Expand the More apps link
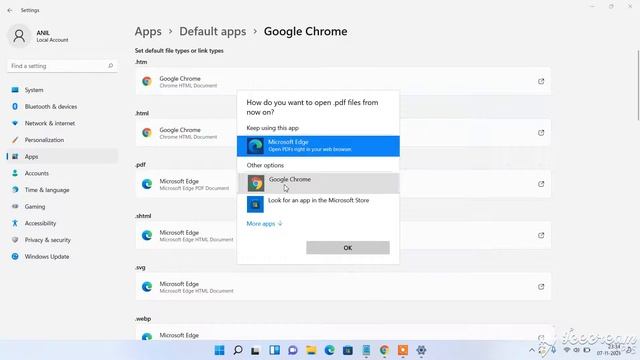The height and width of the screenshot is (360, 640). [x=264, y=224]
